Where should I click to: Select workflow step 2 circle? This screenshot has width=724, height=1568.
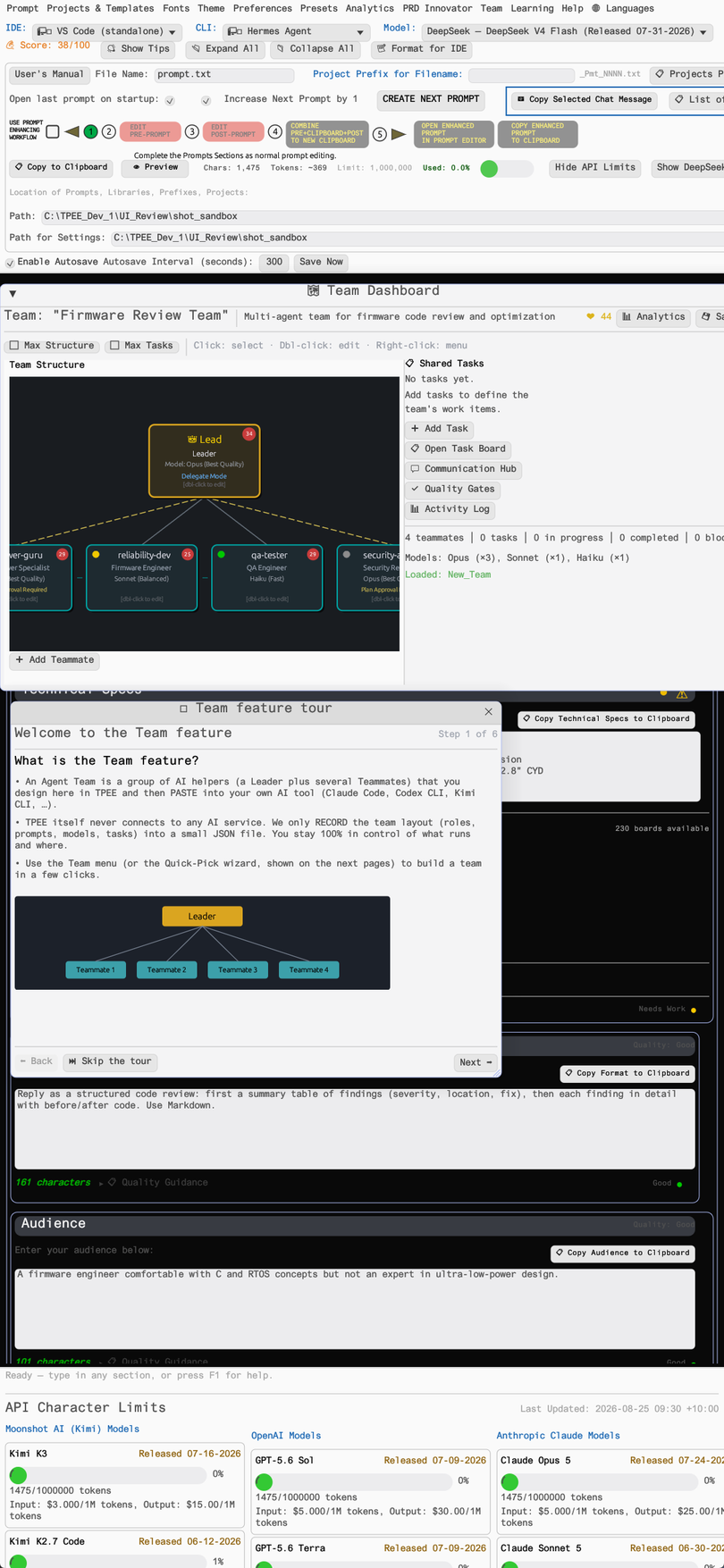pos(108,132)
